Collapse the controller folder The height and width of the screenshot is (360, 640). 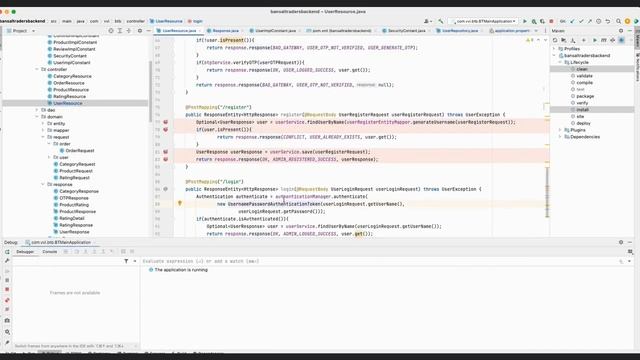coord(37,69)
